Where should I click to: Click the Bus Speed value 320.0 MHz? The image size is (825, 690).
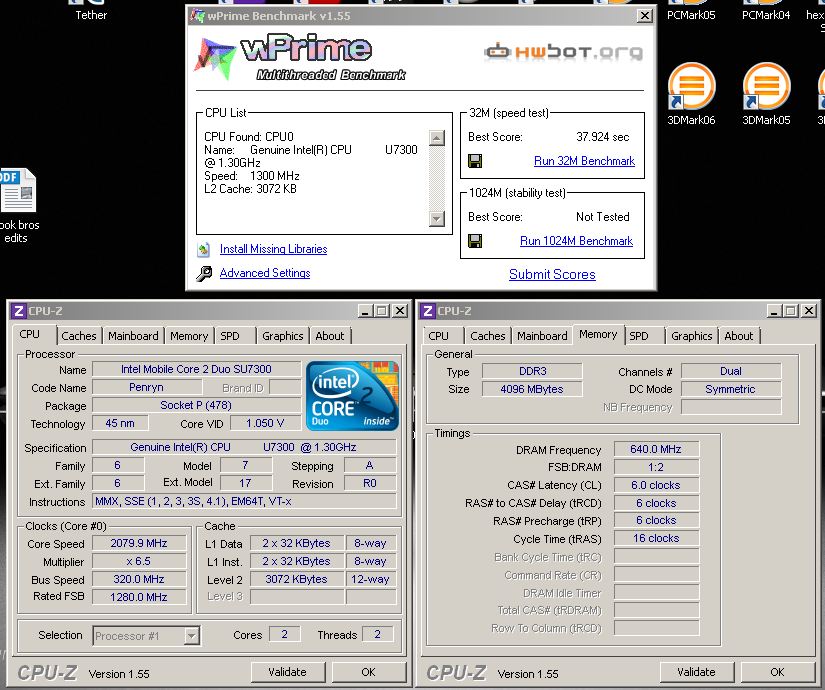point(139,579)
